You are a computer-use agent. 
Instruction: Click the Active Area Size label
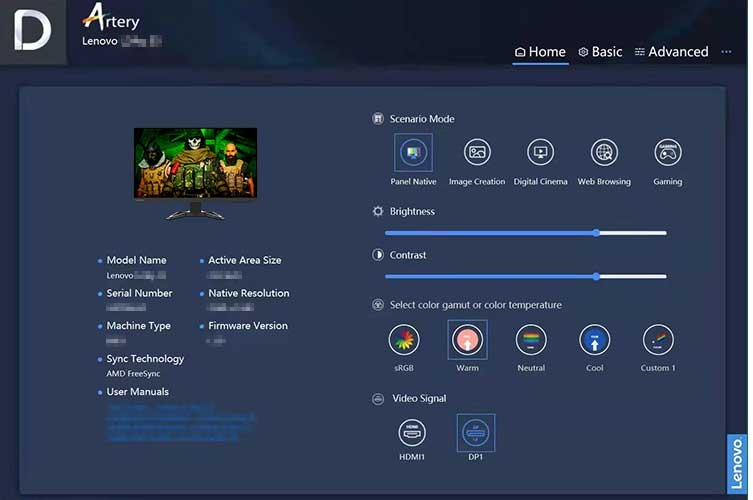coord(244,260)
